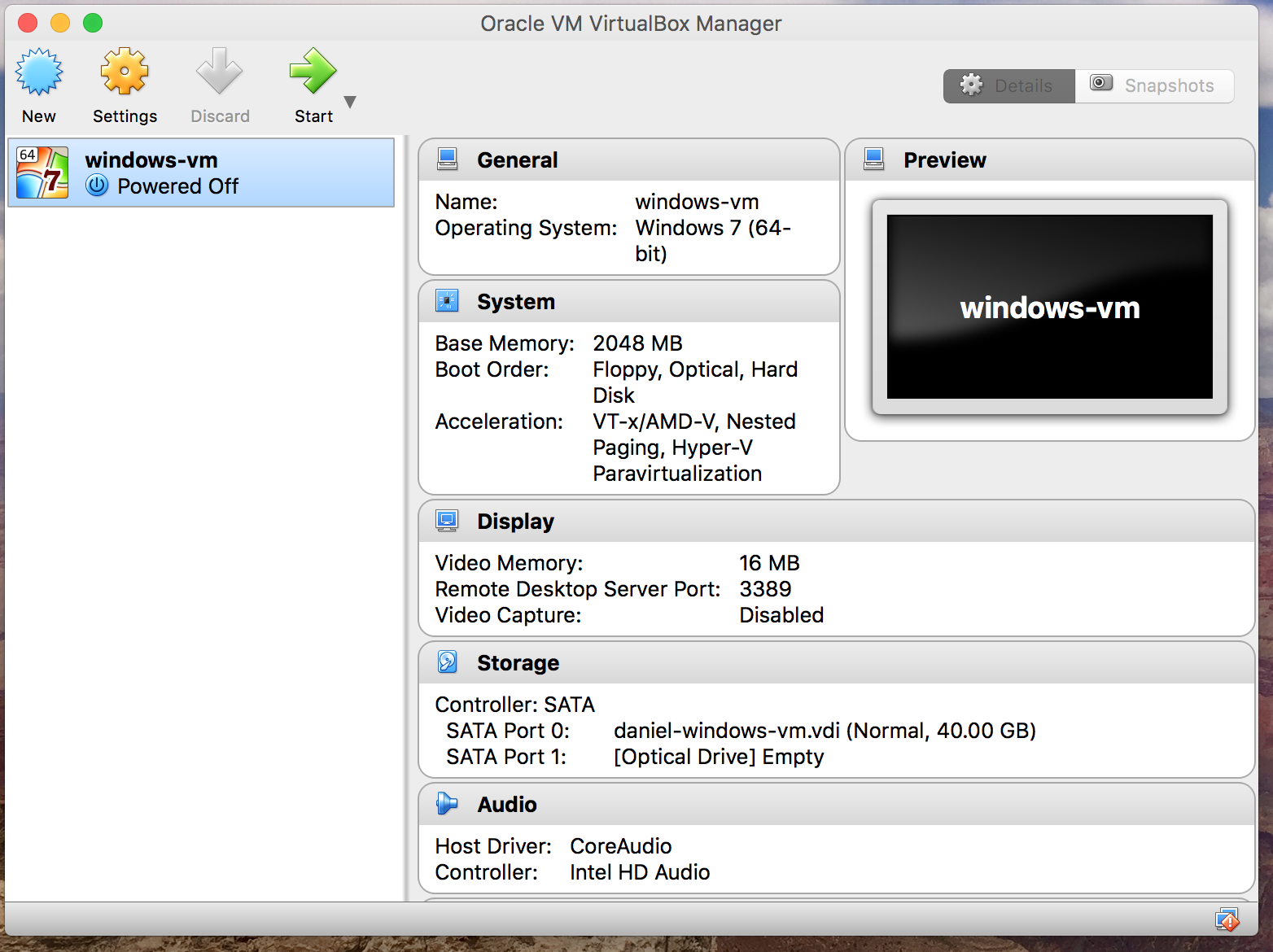
Task: Click the Powered Off state icon
Action: tap(97, 186)
